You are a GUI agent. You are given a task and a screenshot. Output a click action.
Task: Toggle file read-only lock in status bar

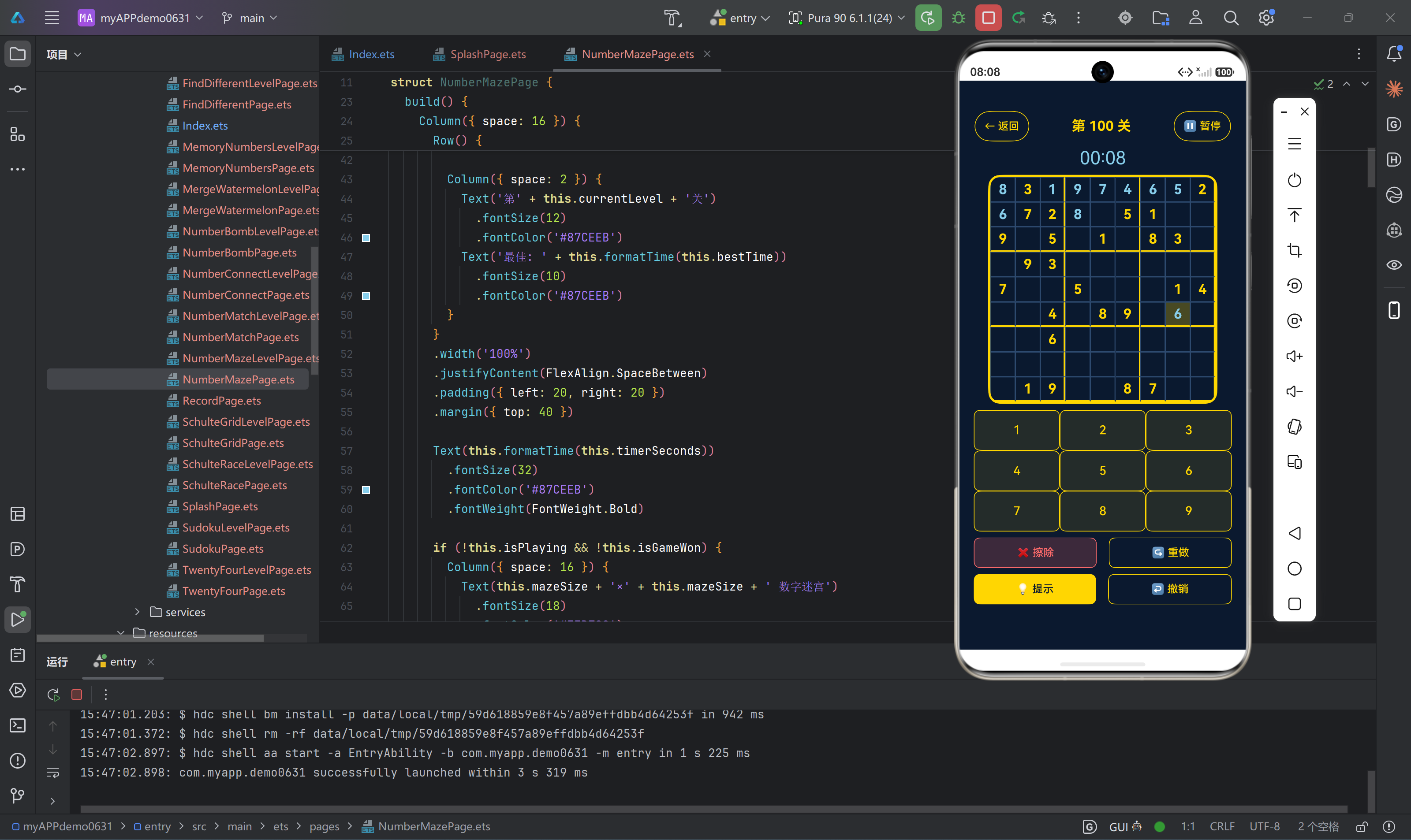1362,826
